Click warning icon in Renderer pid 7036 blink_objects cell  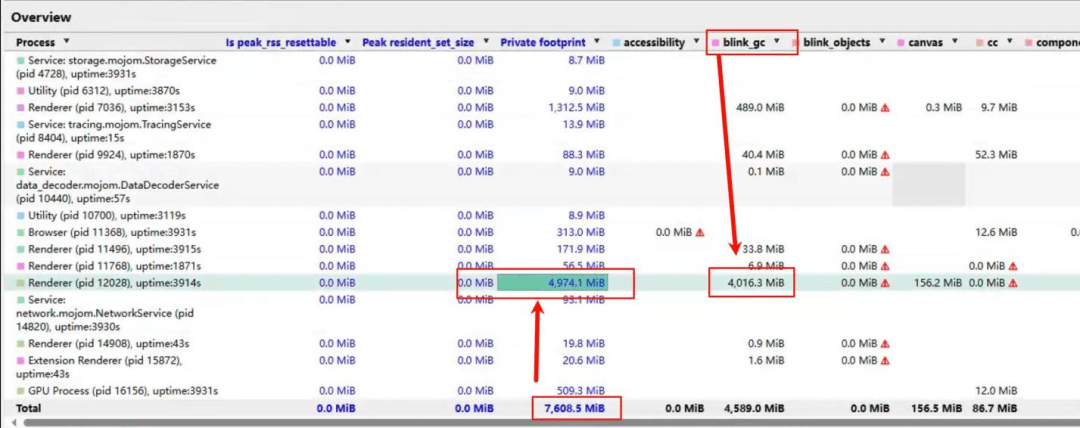pos(885,108)
